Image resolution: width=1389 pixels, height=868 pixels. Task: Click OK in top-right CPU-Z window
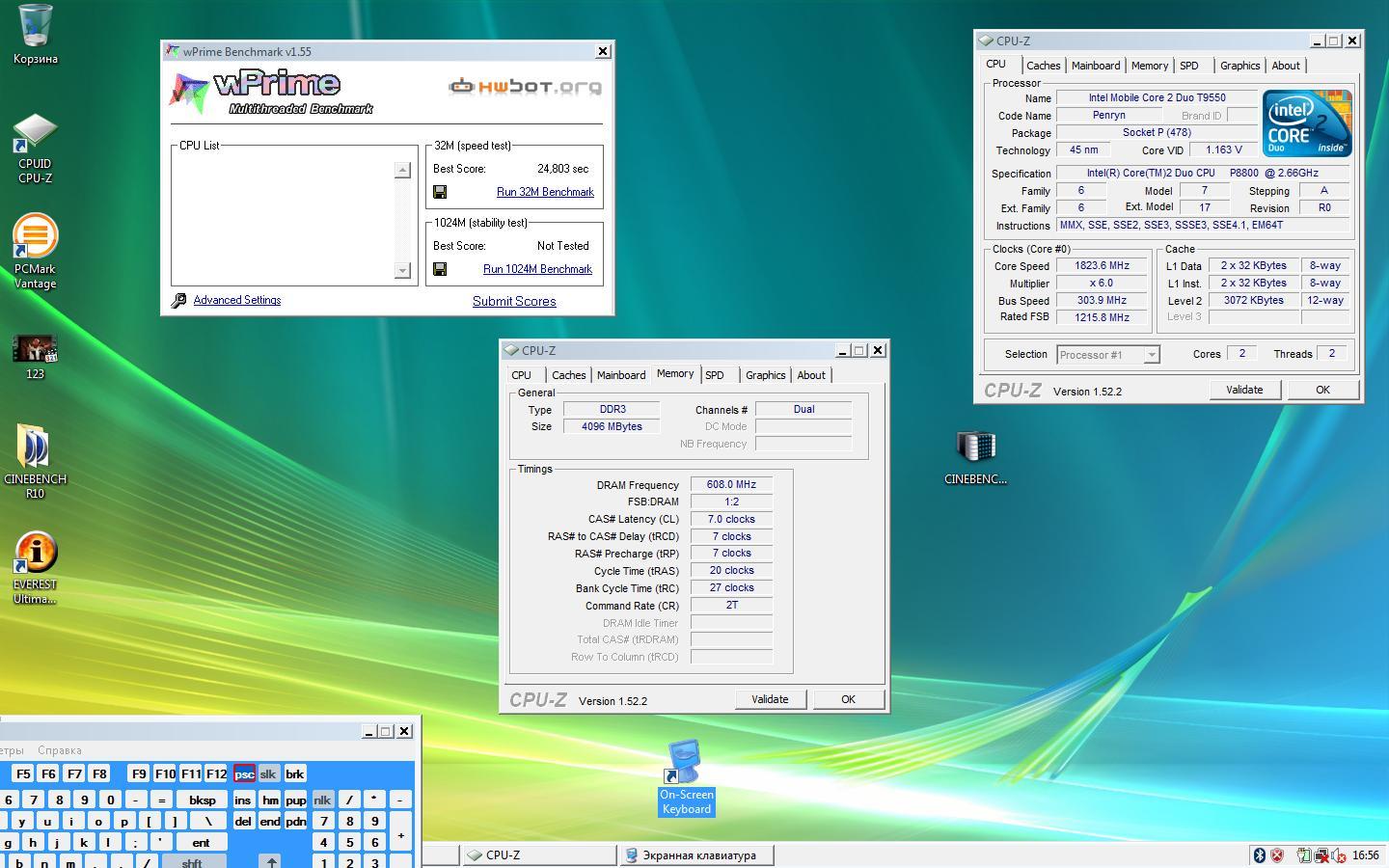click(1322, 390)
